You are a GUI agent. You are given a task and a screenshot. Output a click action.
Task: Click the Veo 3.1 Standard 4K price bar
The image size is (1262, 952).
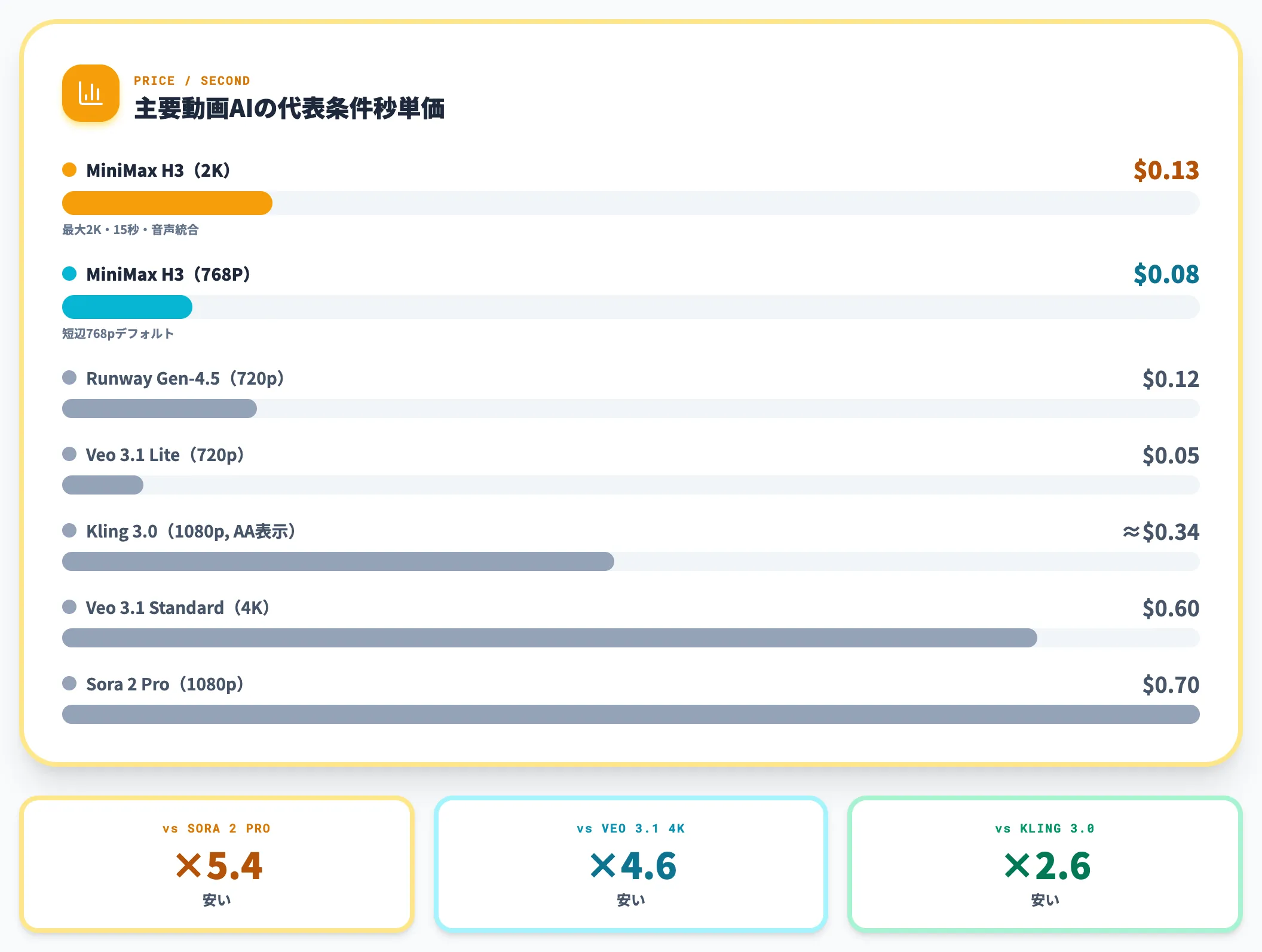(x=550, y=638)
